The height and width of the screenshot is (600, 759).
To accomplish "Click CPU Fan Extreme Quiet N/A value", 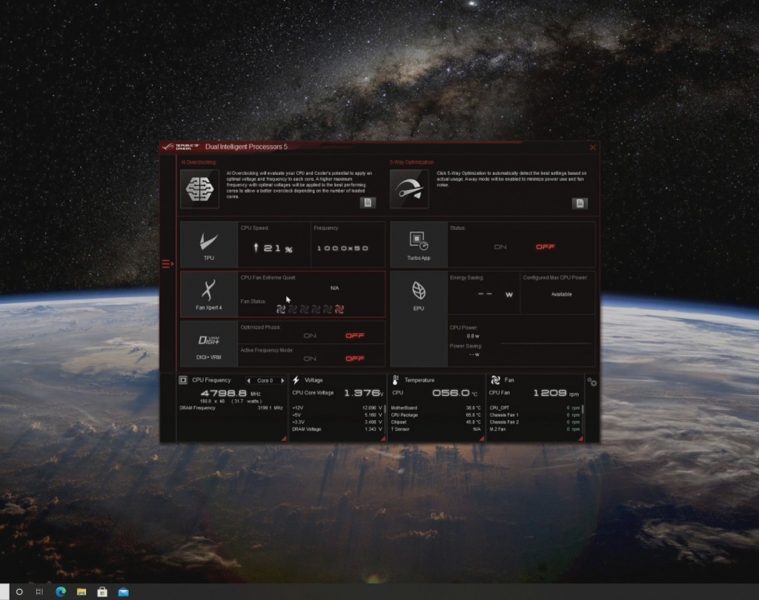I will [x=334, y=288].
